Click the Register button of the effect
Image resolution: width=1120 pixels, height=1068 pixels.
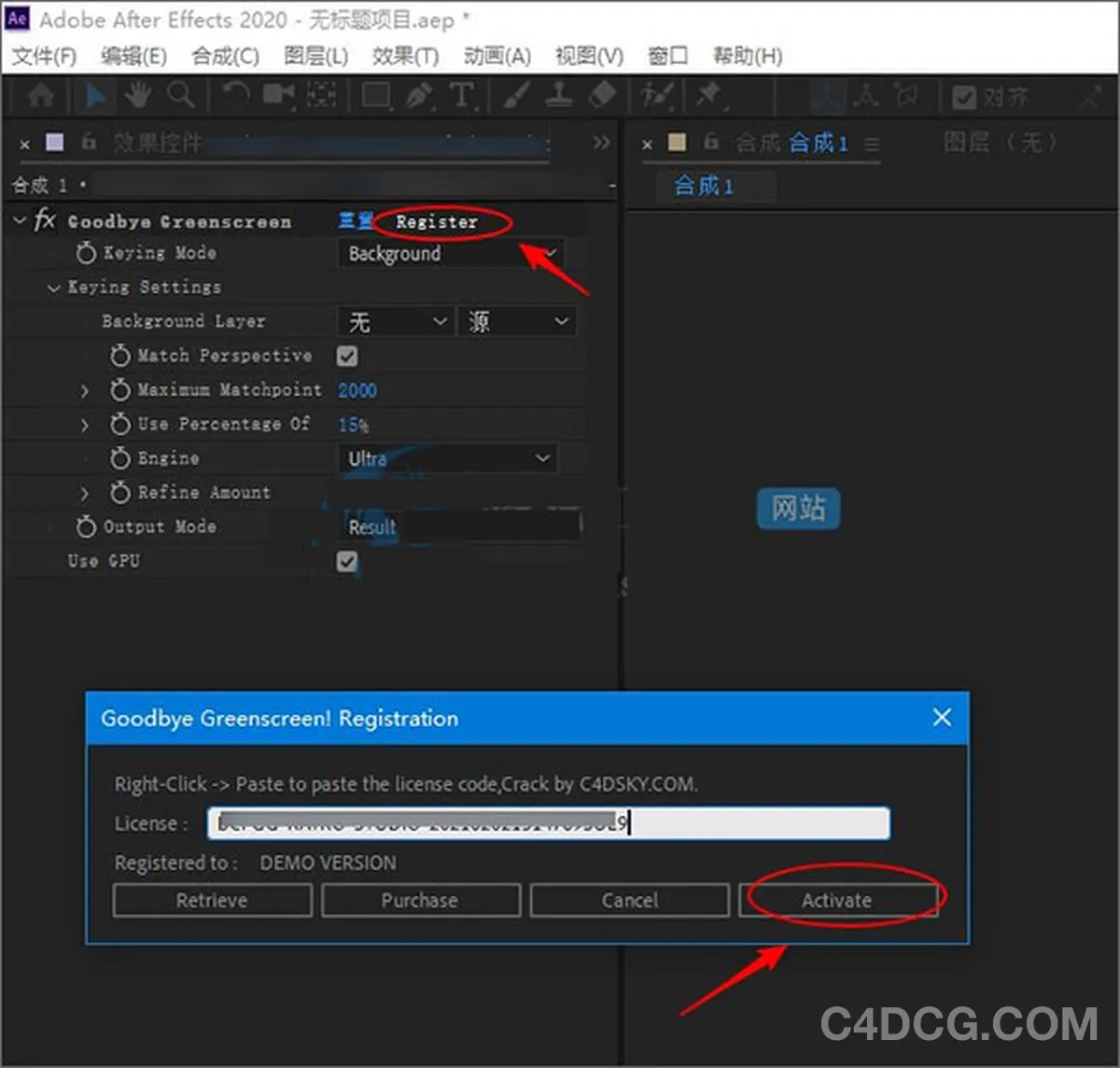pos(436,221)
